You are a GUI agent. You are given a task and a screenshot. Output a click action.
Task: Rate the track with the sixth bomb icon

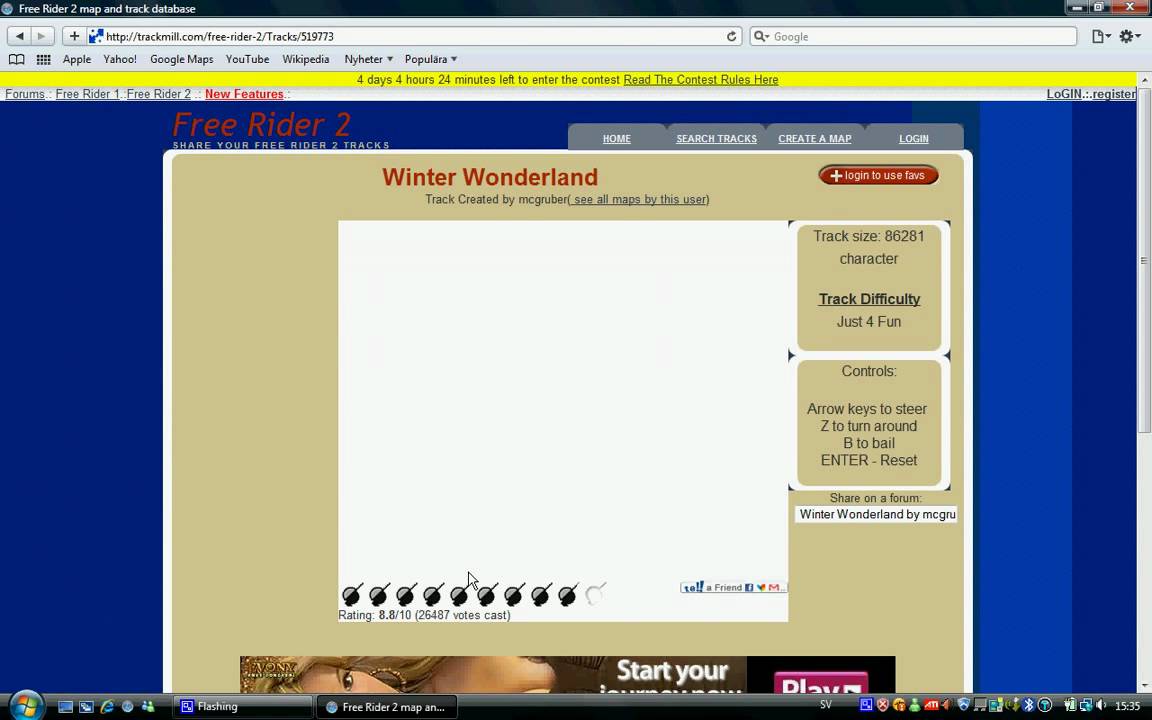pos(487,594)
